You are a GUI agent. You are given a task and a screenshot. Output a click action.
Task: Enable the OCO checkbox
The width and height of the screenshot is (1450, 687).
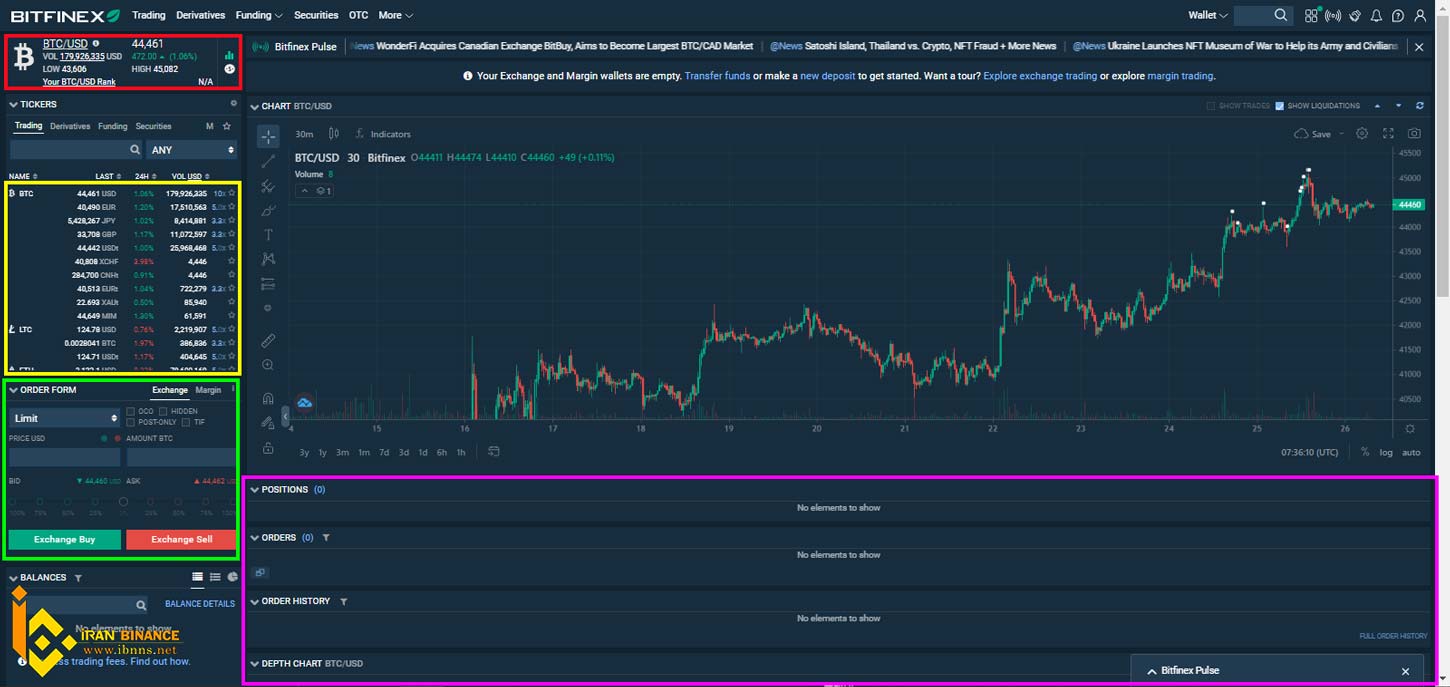tap(131, 411)
